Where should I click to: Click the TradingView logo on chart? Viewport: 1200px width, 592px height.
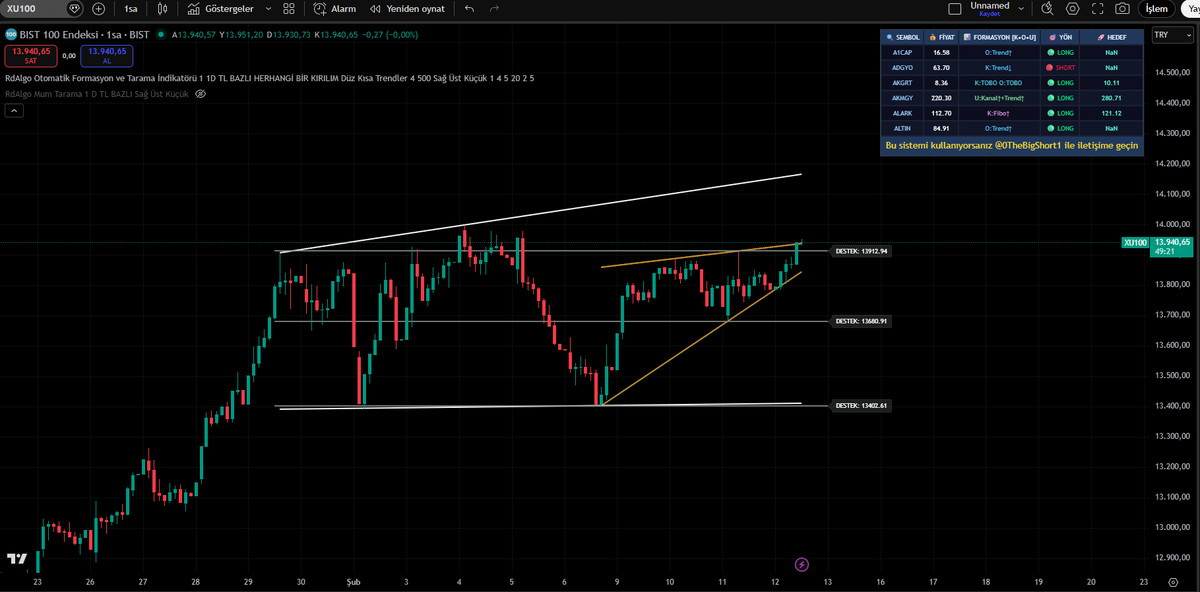pos(16,559)
